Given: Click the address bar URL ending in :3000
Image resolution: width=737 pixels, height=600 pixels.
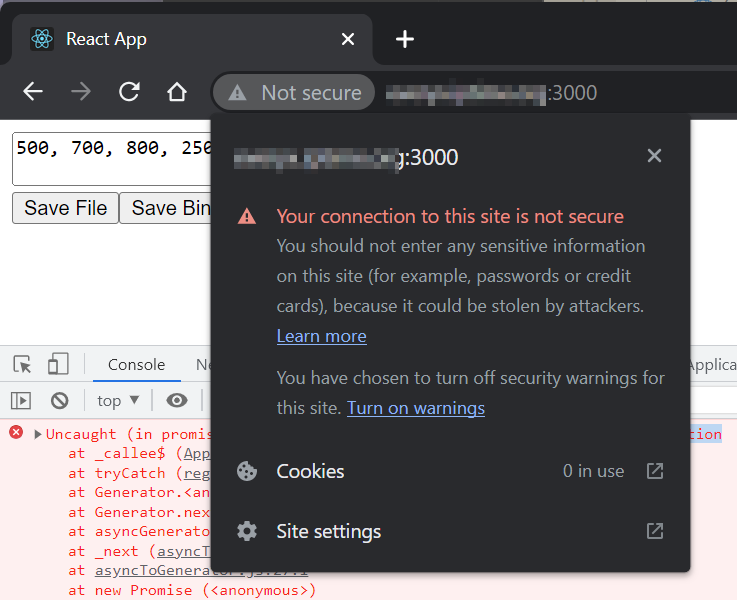Looking at the screenshot, I should click(491, 93).
